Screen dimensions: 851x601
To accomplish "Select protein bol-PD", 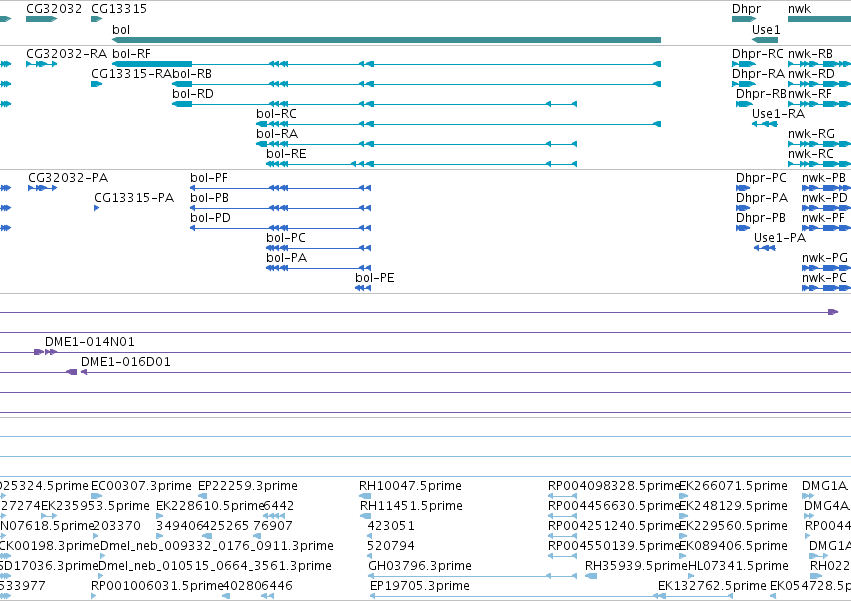I will [x=281, y=228].
